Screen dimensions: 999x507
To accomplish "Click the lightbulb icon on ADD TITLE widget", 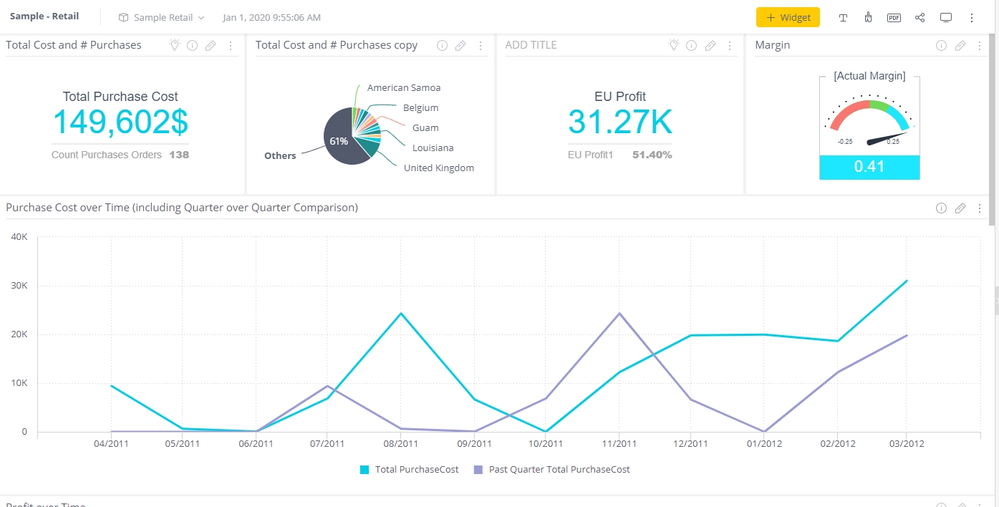I will (673, 46).
